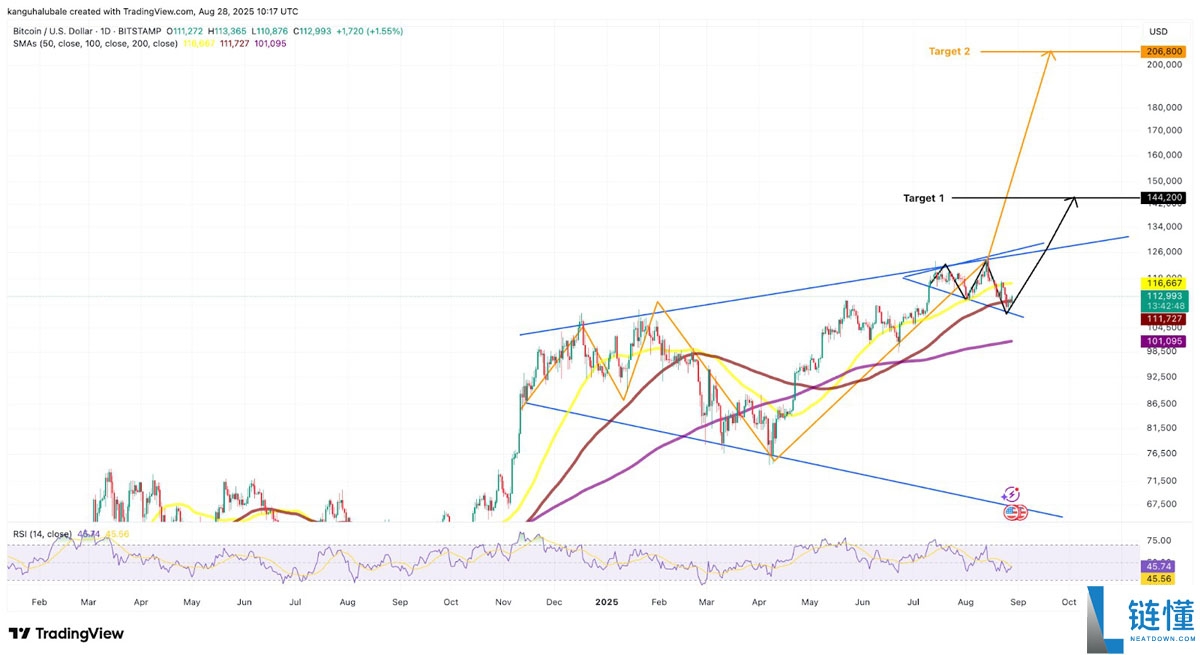Click the purple lightning event icon

tap(1010, 494)
